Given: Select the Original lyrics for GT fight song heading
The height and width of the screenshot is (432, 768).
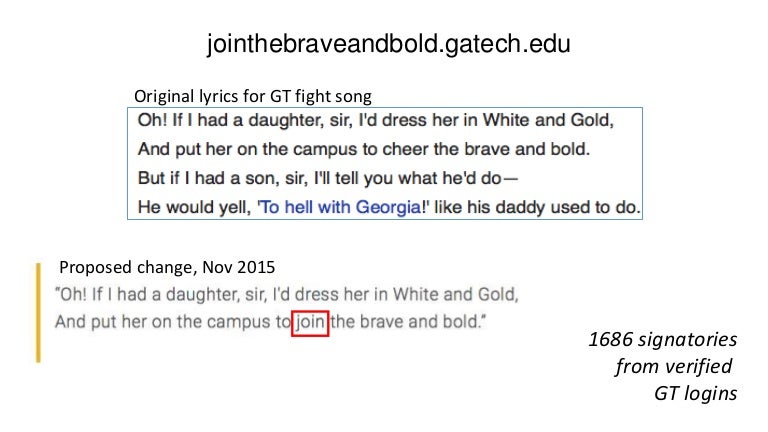Looking at the screenshot, I should [253, 96].
